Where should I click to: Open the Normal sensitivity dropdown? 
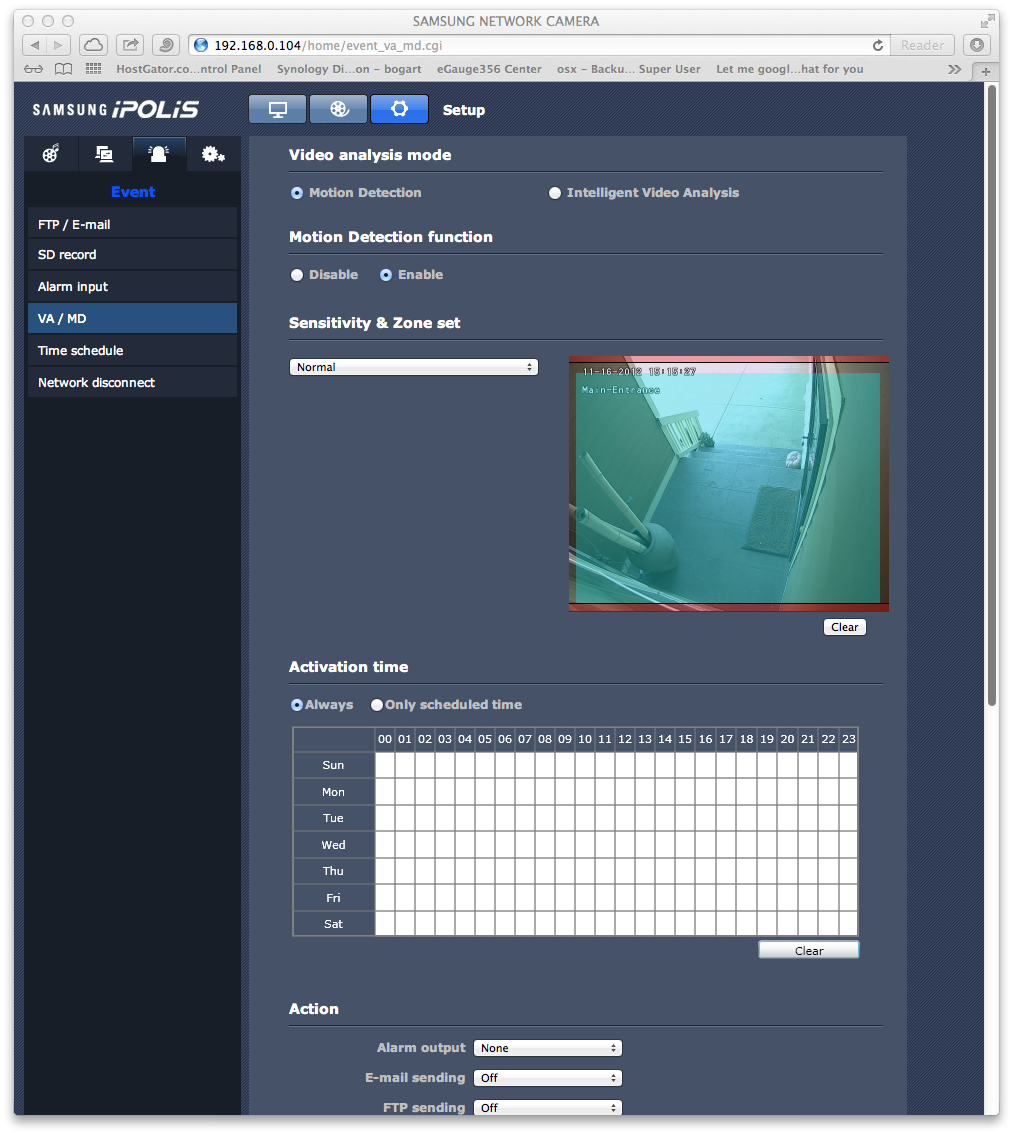pyautogui.click(x=413, y=367)
